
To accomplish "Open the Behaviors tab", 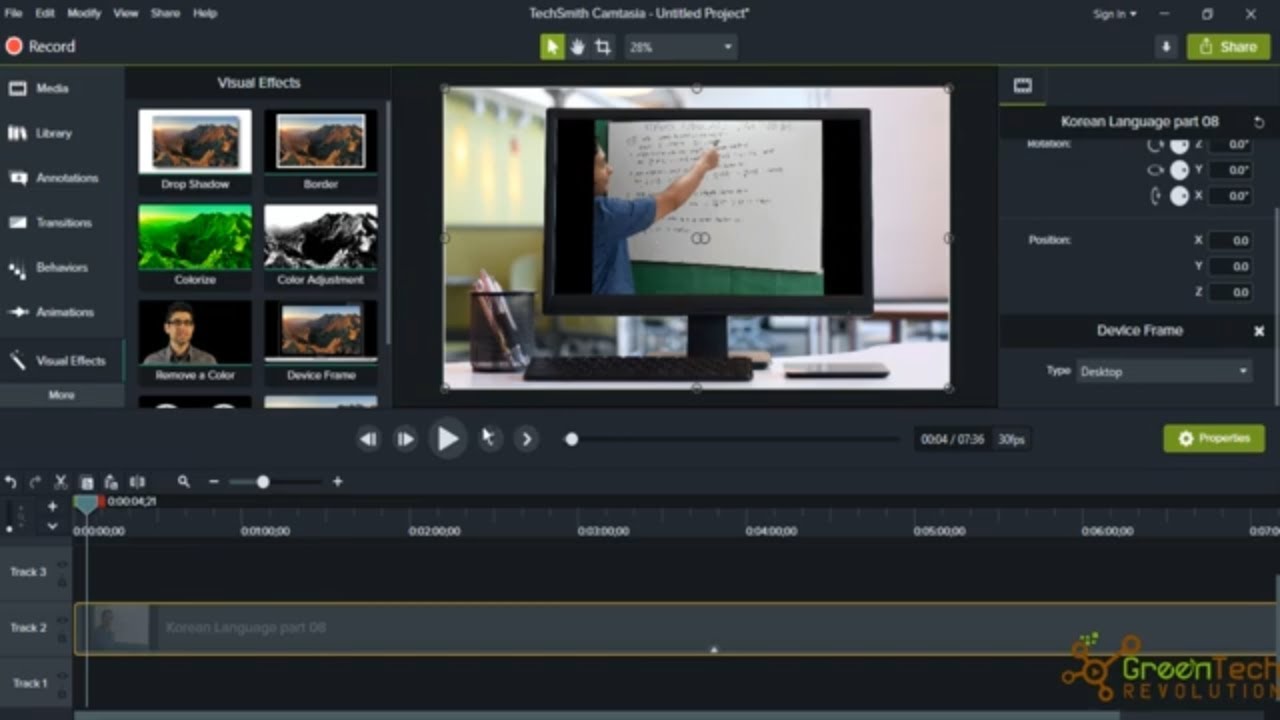I will (x=61, y=268).
